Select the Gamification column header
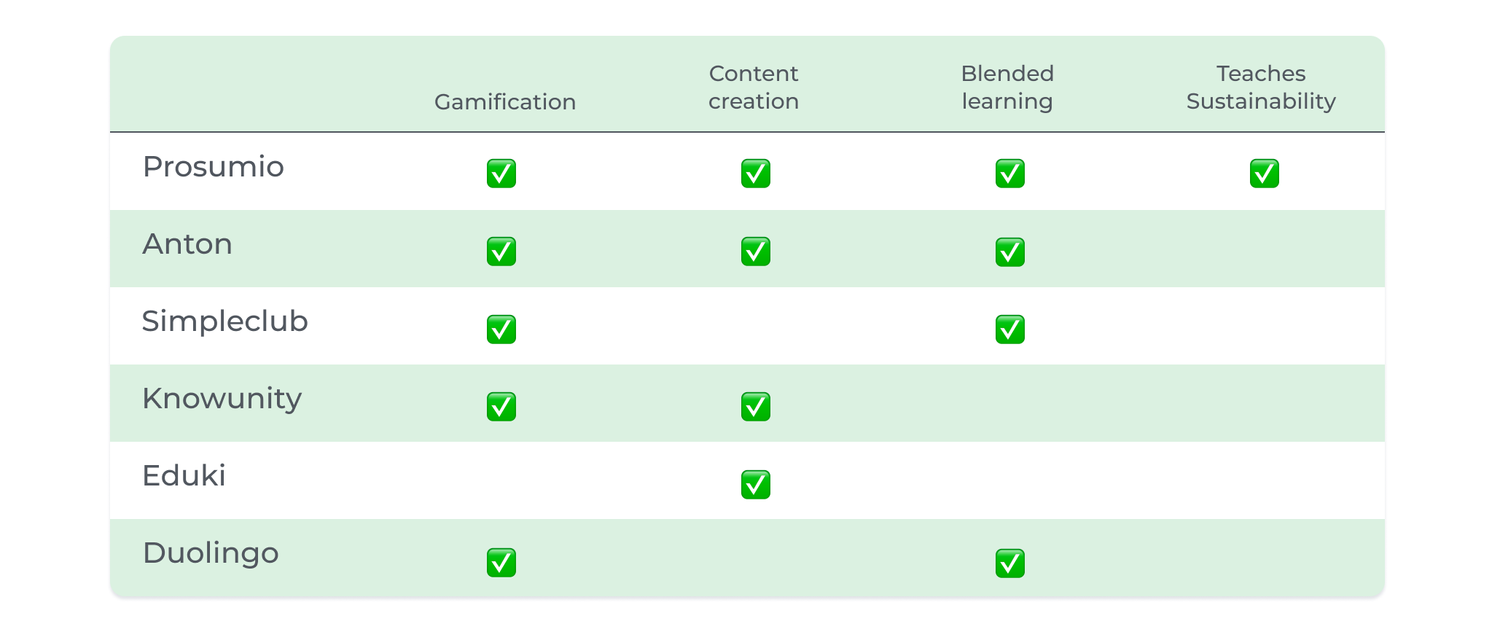The height and width of the screenshot is (643, 1500). 505,102
